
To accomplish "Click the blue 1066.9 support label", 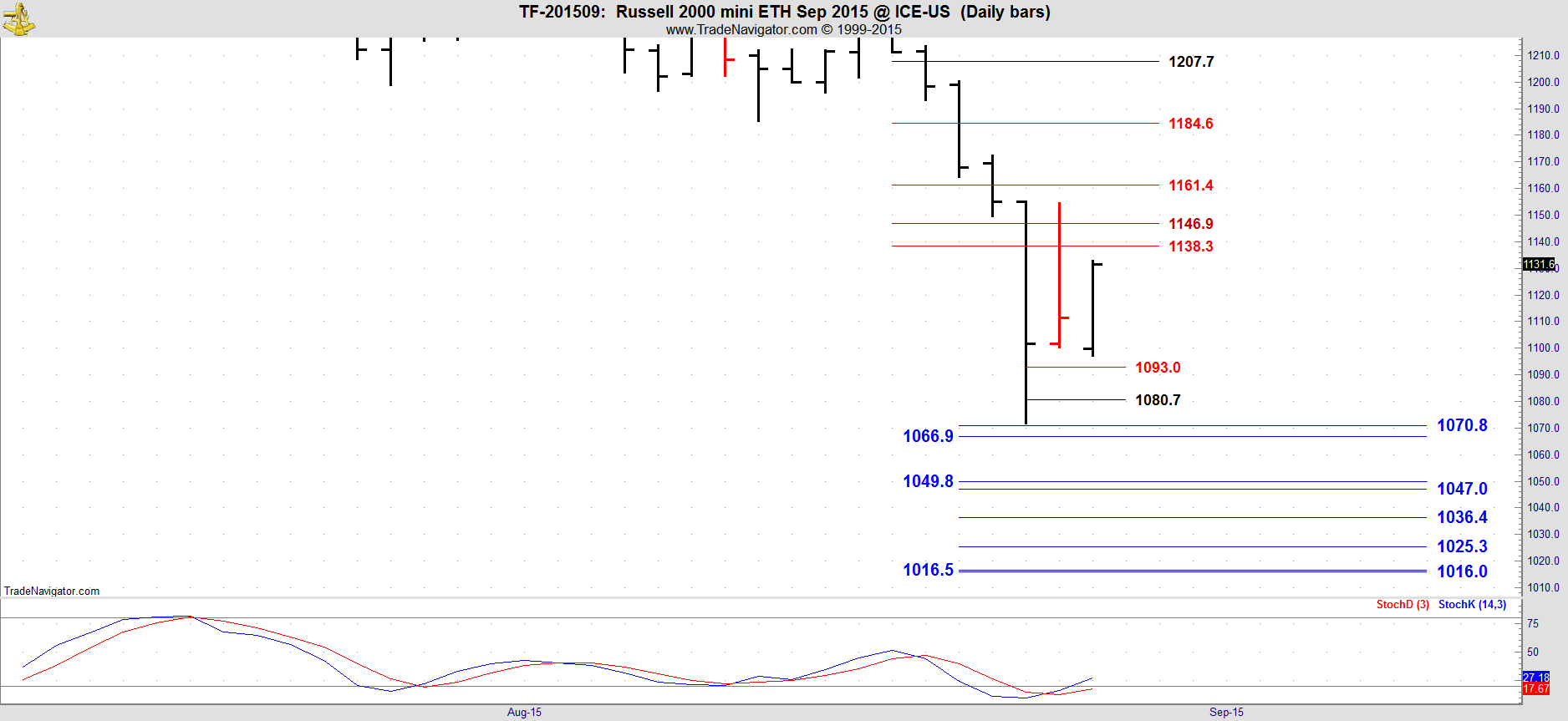I will [928, 436].
